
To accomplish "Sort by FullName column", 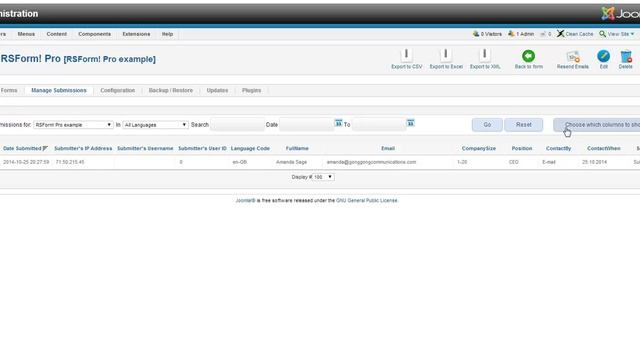I will (297, 148).
